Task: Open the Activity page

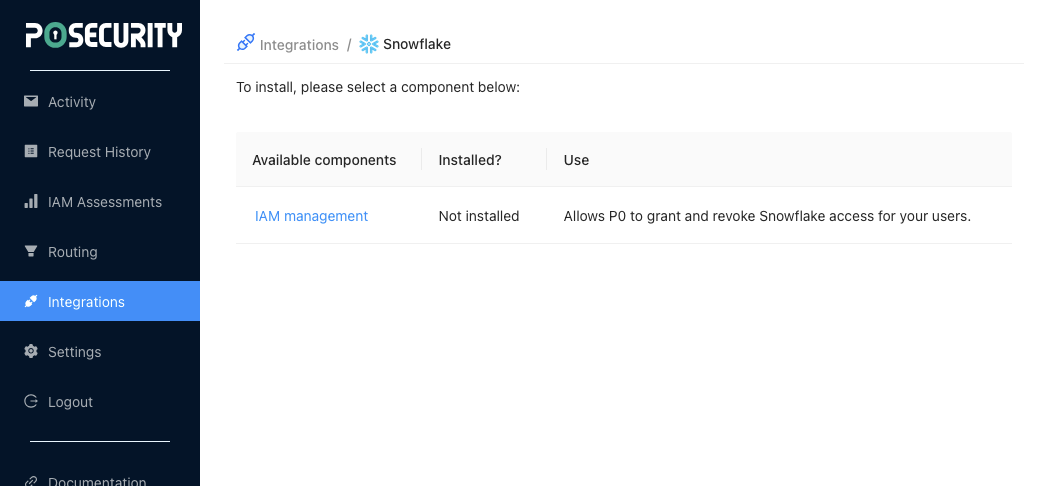Action: point(72,102)
